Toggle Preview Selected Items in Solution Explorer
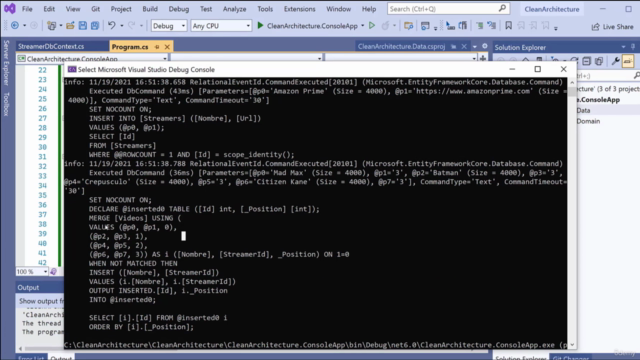640x360 pixels. (628, 61)
